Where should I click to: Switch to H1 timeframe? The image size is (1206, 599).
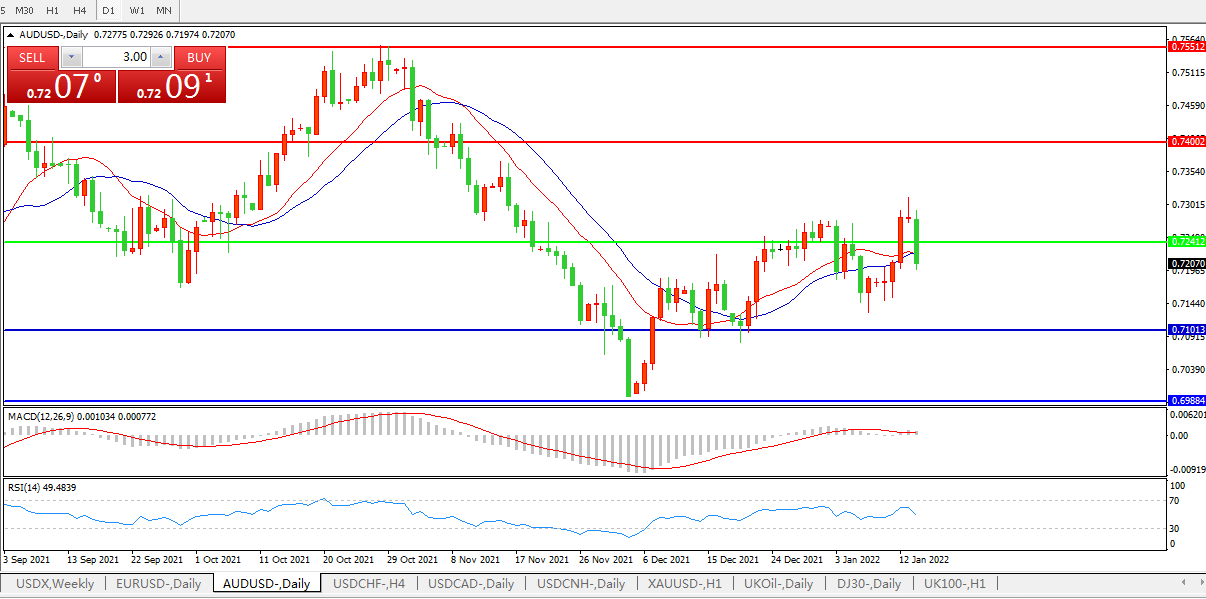click(x=53, y=10)
